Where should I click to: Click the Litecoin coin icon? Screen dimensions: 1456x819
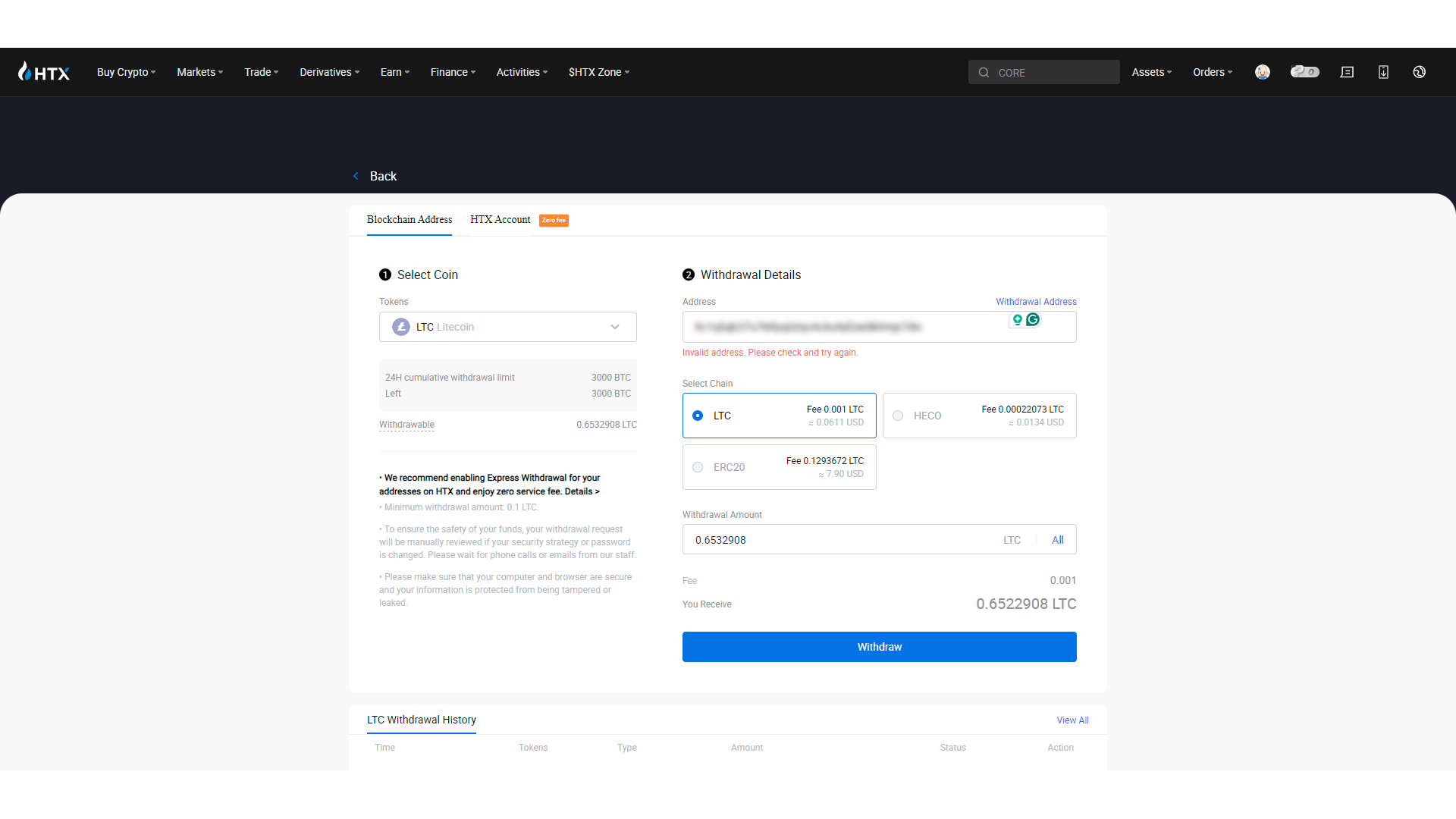coord(401,327)
